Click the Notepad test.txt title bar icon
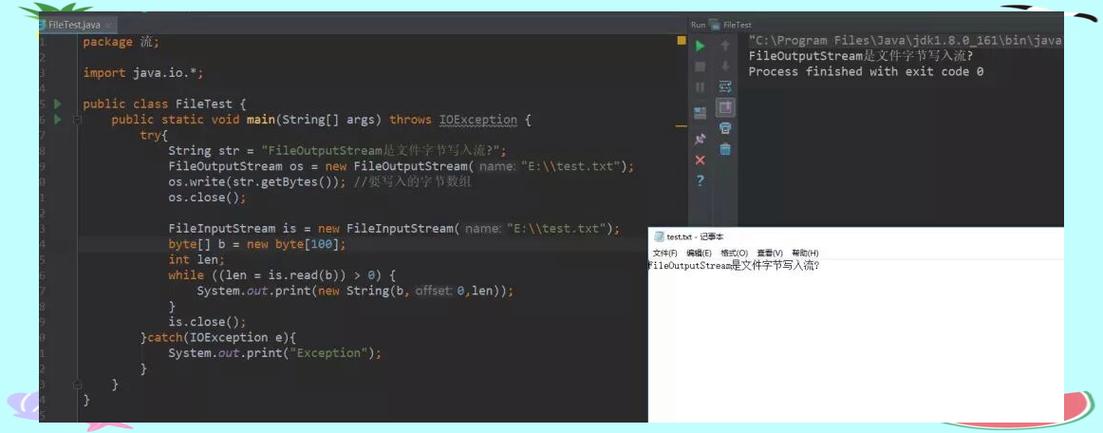Image resolution: width=1103 pixels, height=433 pixels. tap(659, 237)
